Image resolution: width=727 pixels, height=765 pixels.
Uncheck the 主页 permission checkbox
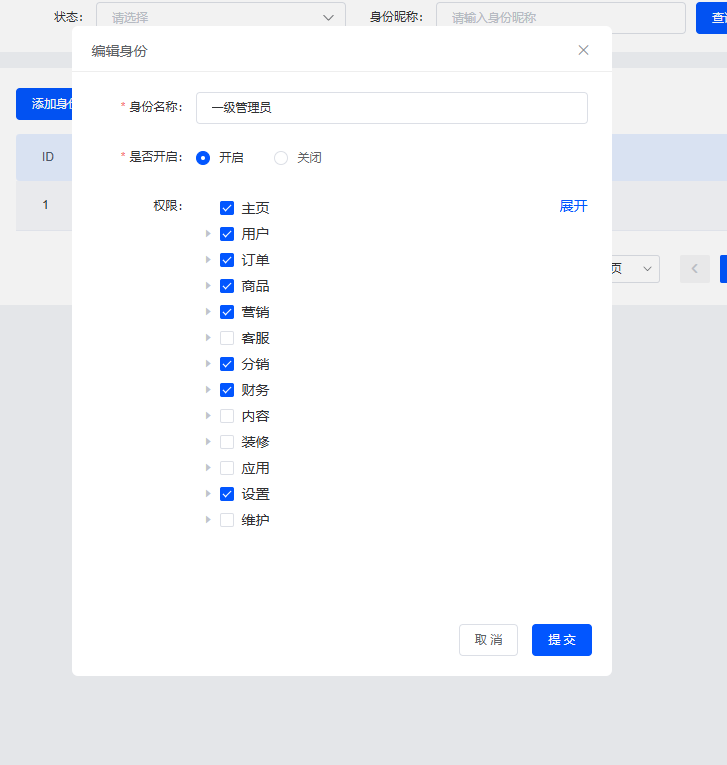click(227, 208)
